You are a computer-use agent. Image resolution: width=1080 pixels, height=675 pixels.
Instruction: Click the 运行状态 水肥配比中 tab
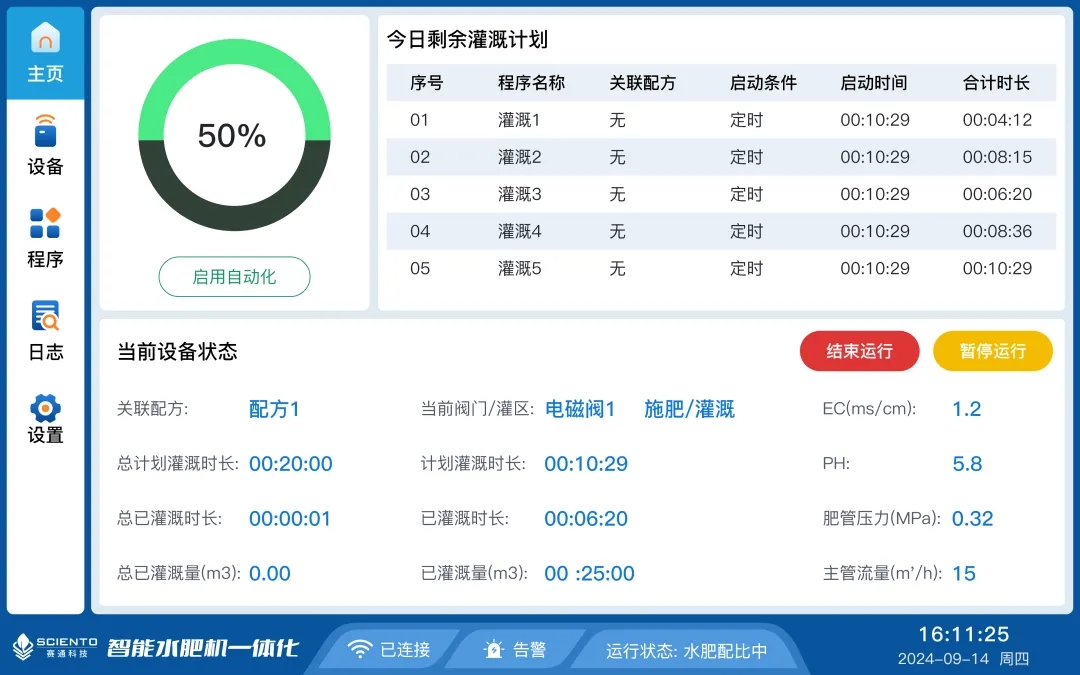686,650
